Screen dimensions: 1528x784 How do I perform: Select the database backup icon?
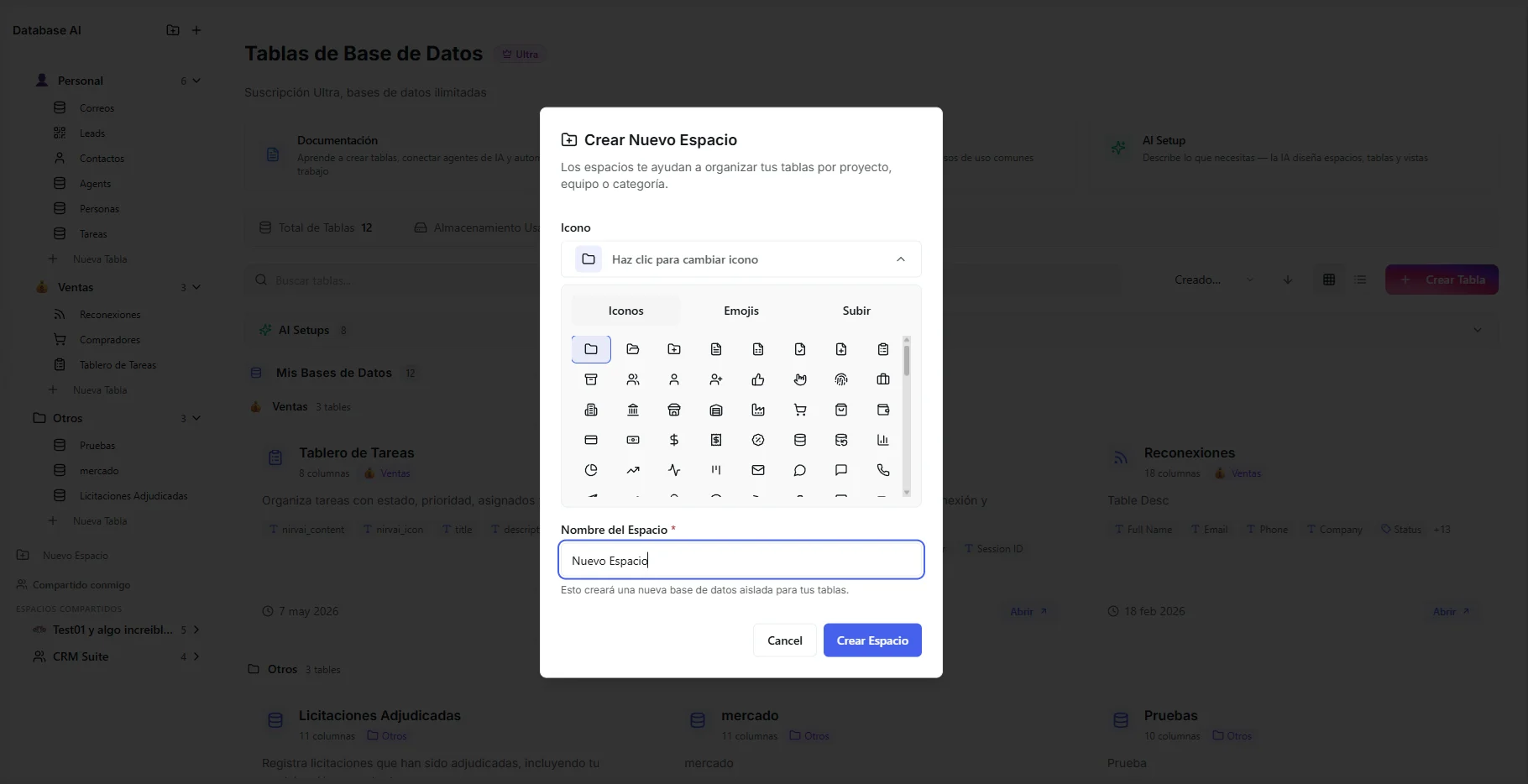841,440
